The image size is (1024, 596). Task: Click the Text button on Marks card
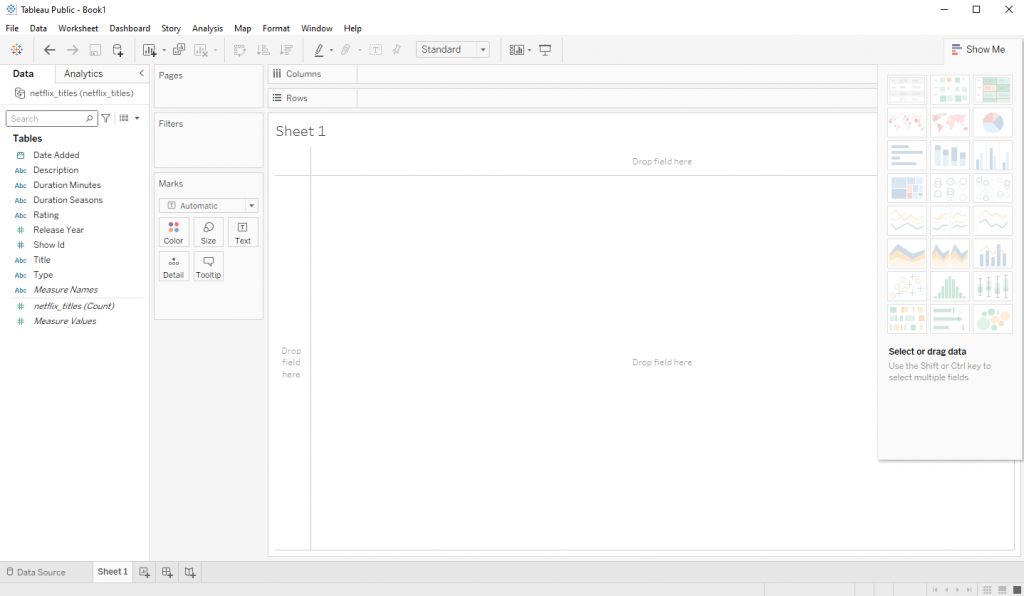[x=243, y=232]
